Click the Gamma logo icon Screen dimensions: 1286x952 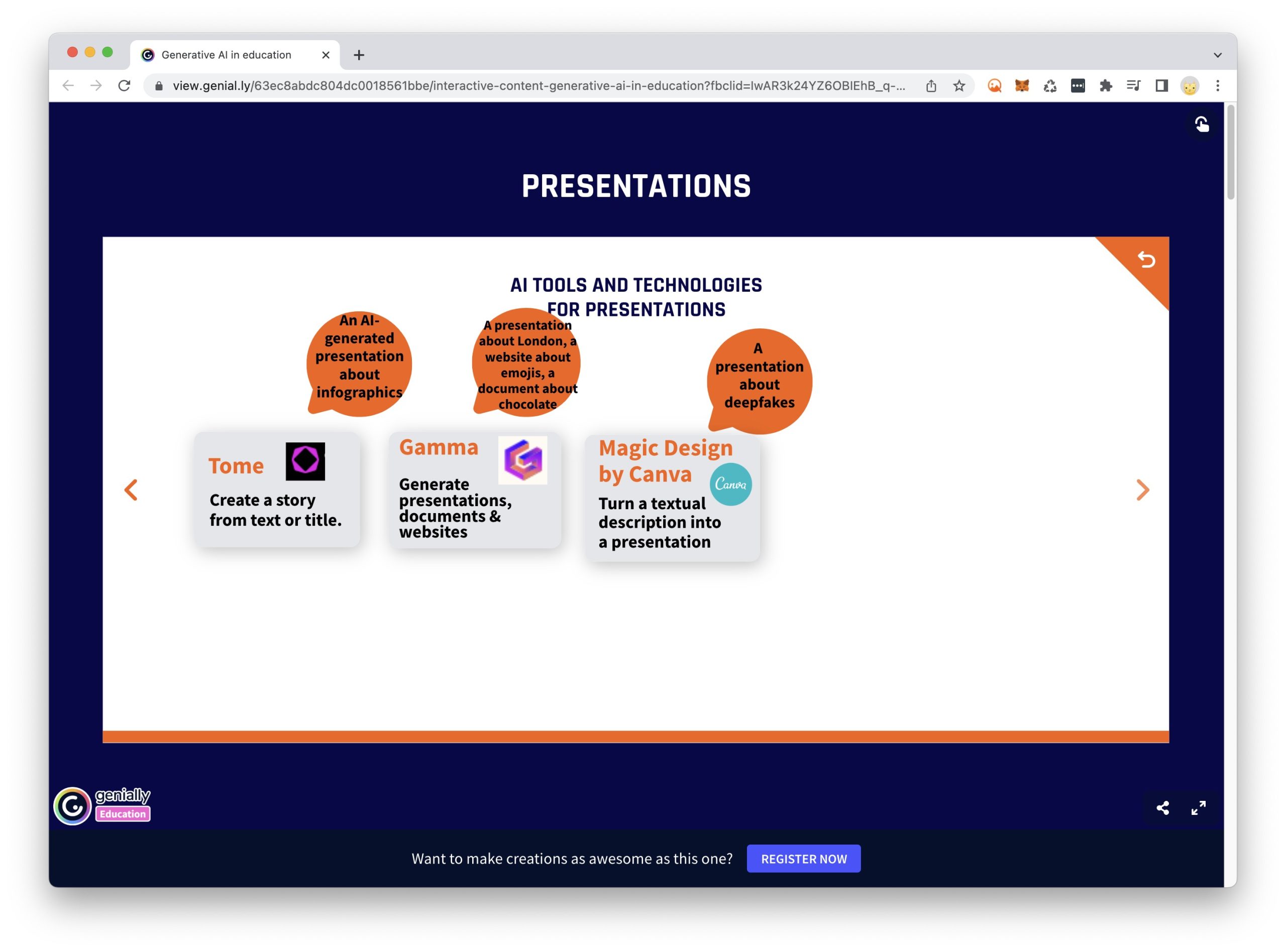(522, 460)
